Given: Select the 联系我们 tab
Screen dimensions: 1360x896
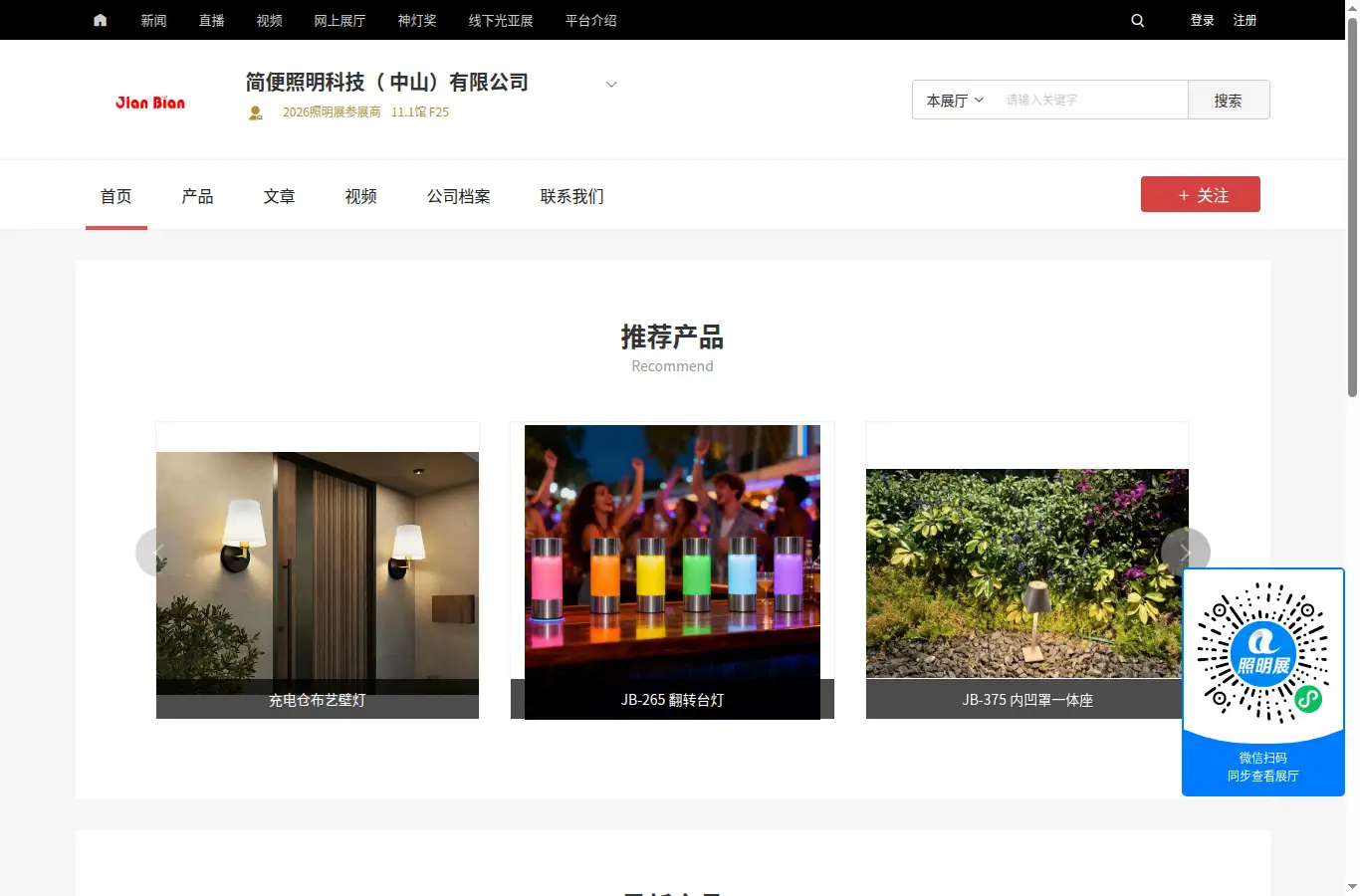Looking at the screenshot, I should 571,196.
